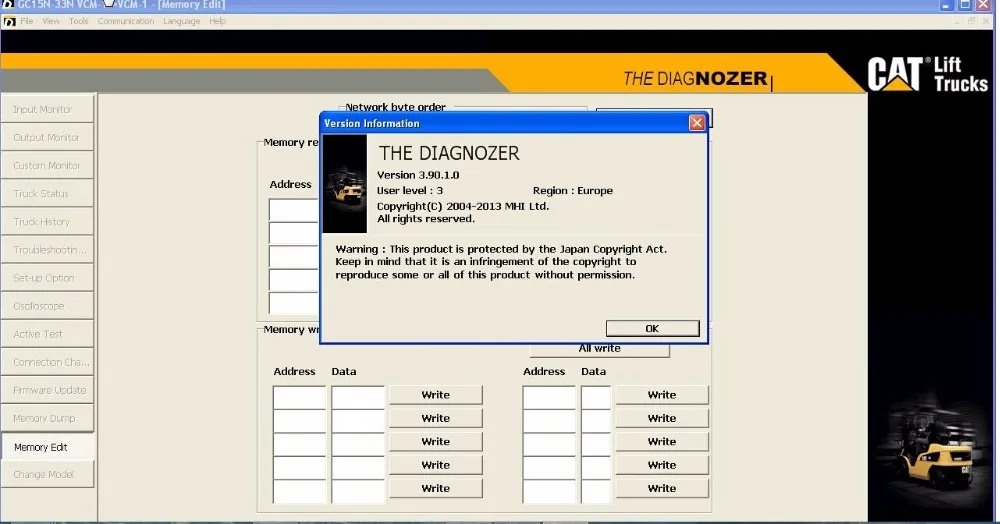Click second Write button in right group
The width and height of the screenshot is (1000, 524).
[662, 418]
